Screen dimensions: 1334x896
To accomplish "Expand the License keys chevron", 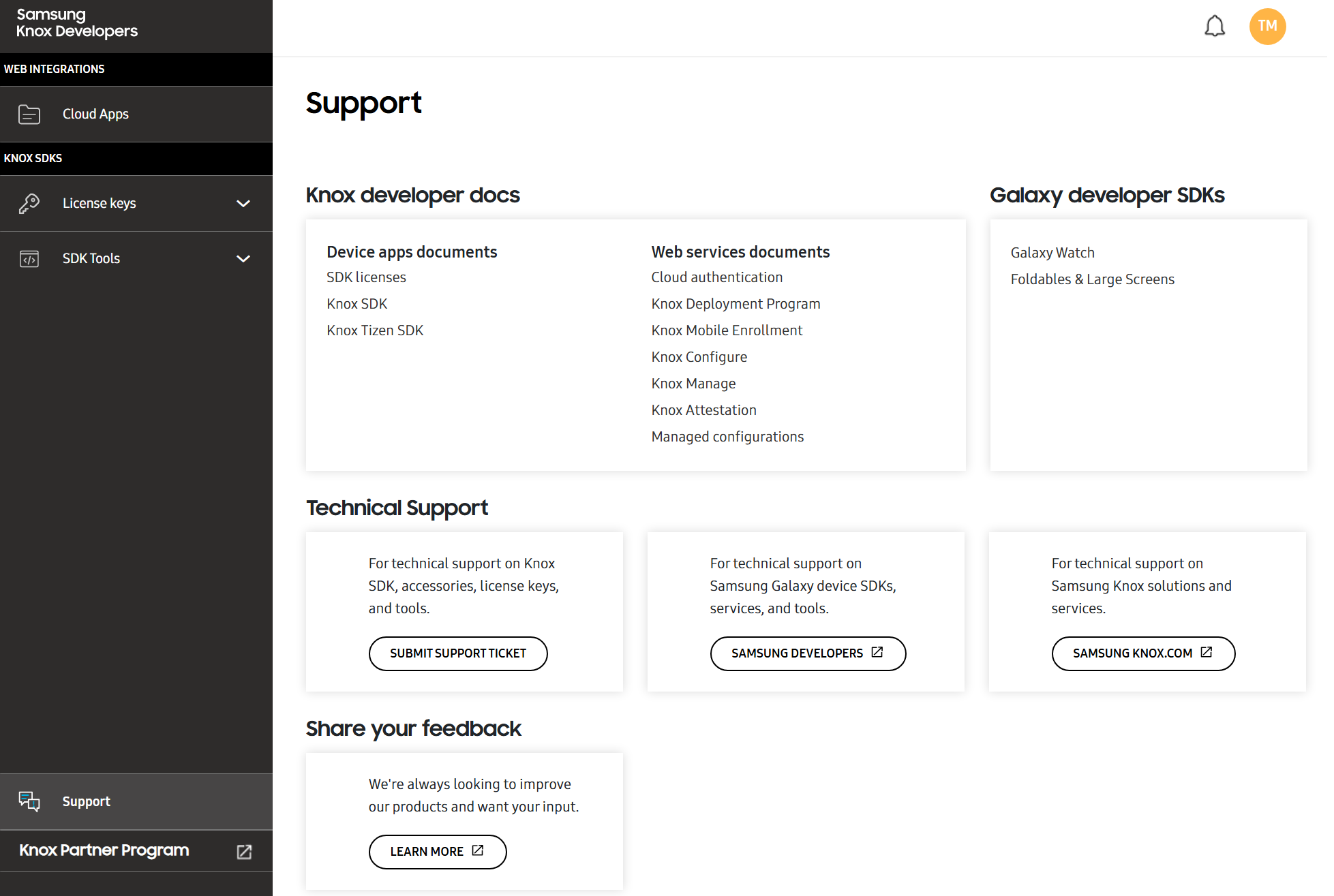I will (x=243, y=204).
